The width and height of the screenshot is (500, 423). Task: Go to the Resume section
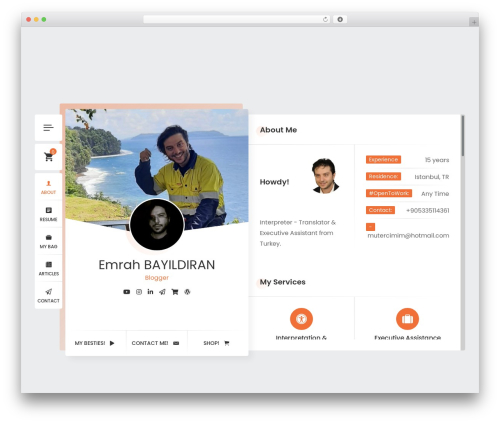[x=48, y=214]
